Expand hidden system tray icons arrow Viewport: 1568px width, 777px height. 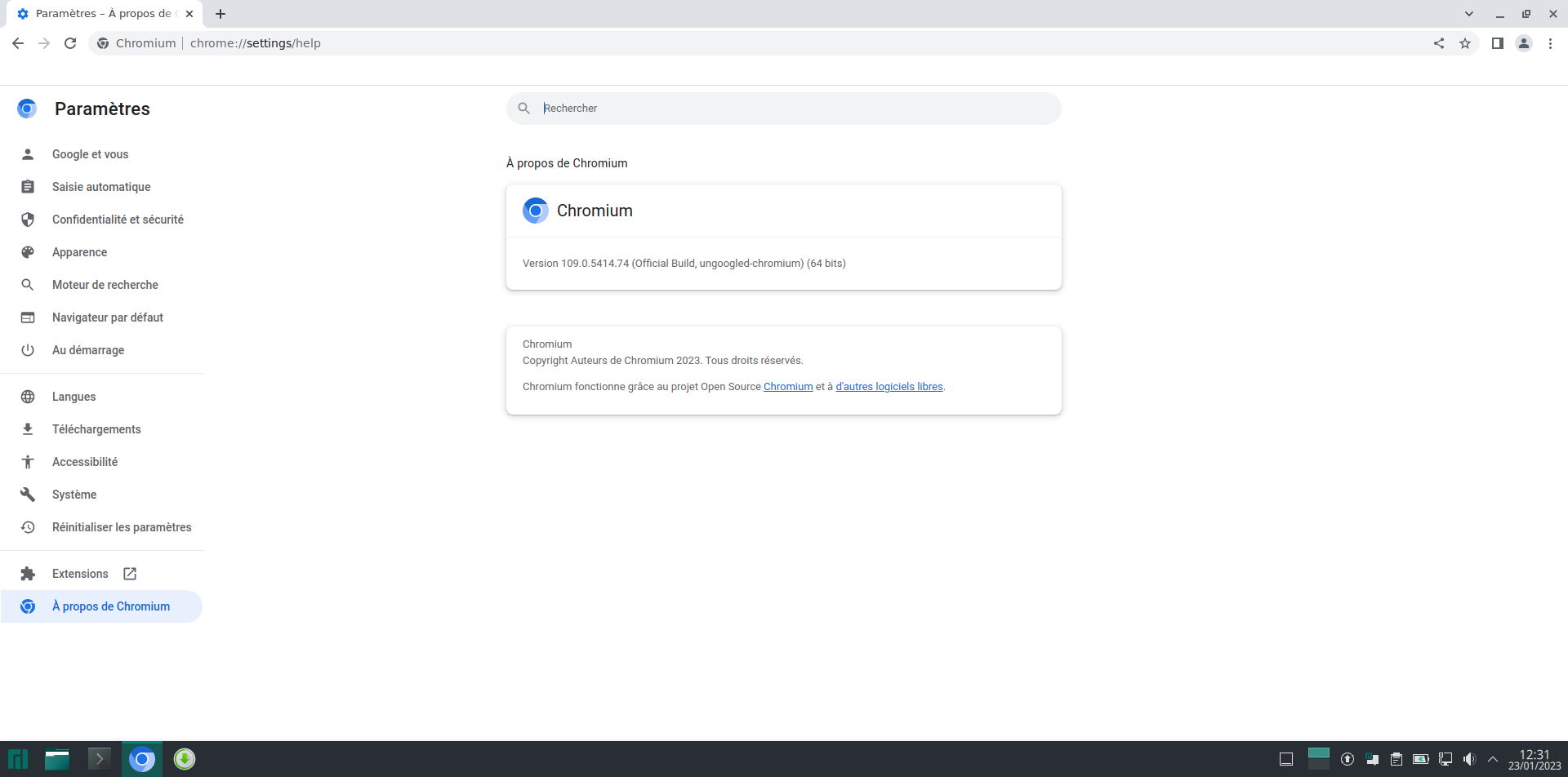click(1493, 759)
